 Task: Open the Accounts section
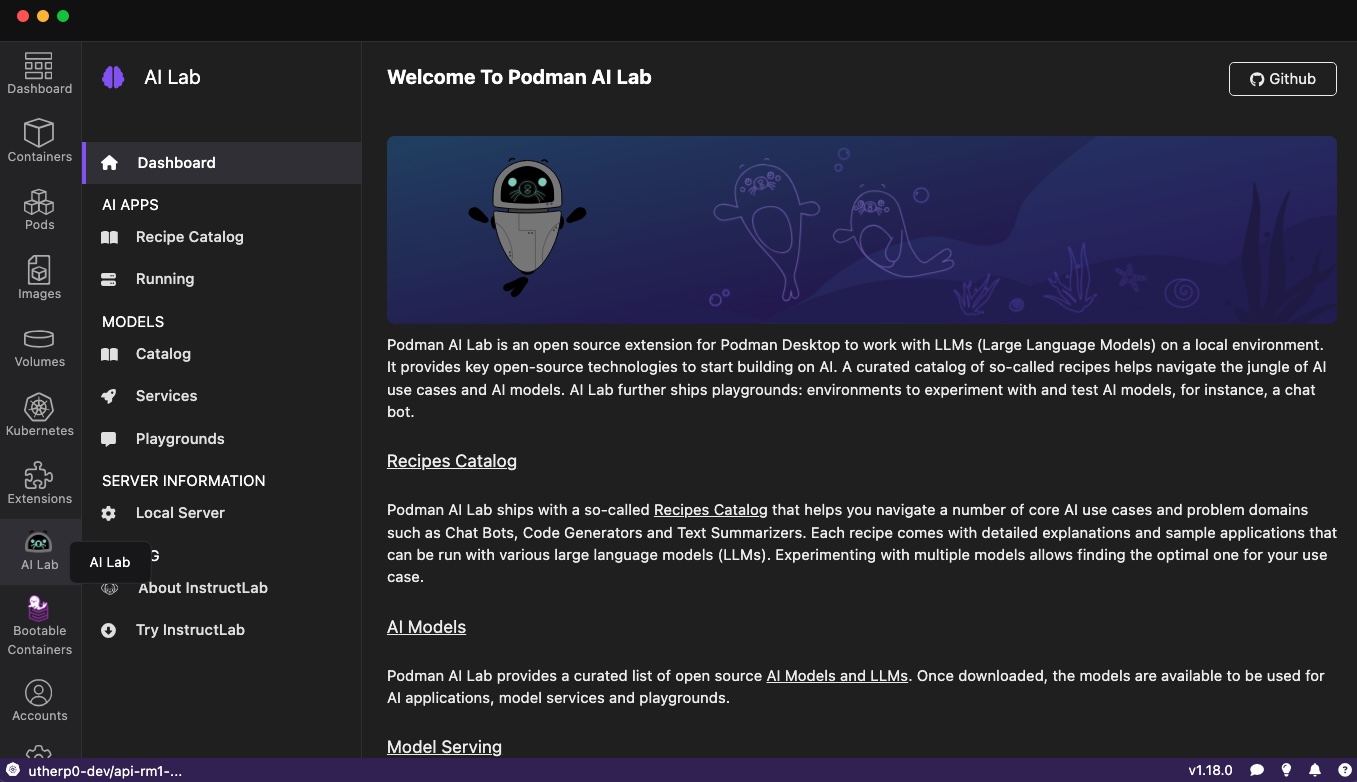tap(40, 700)
